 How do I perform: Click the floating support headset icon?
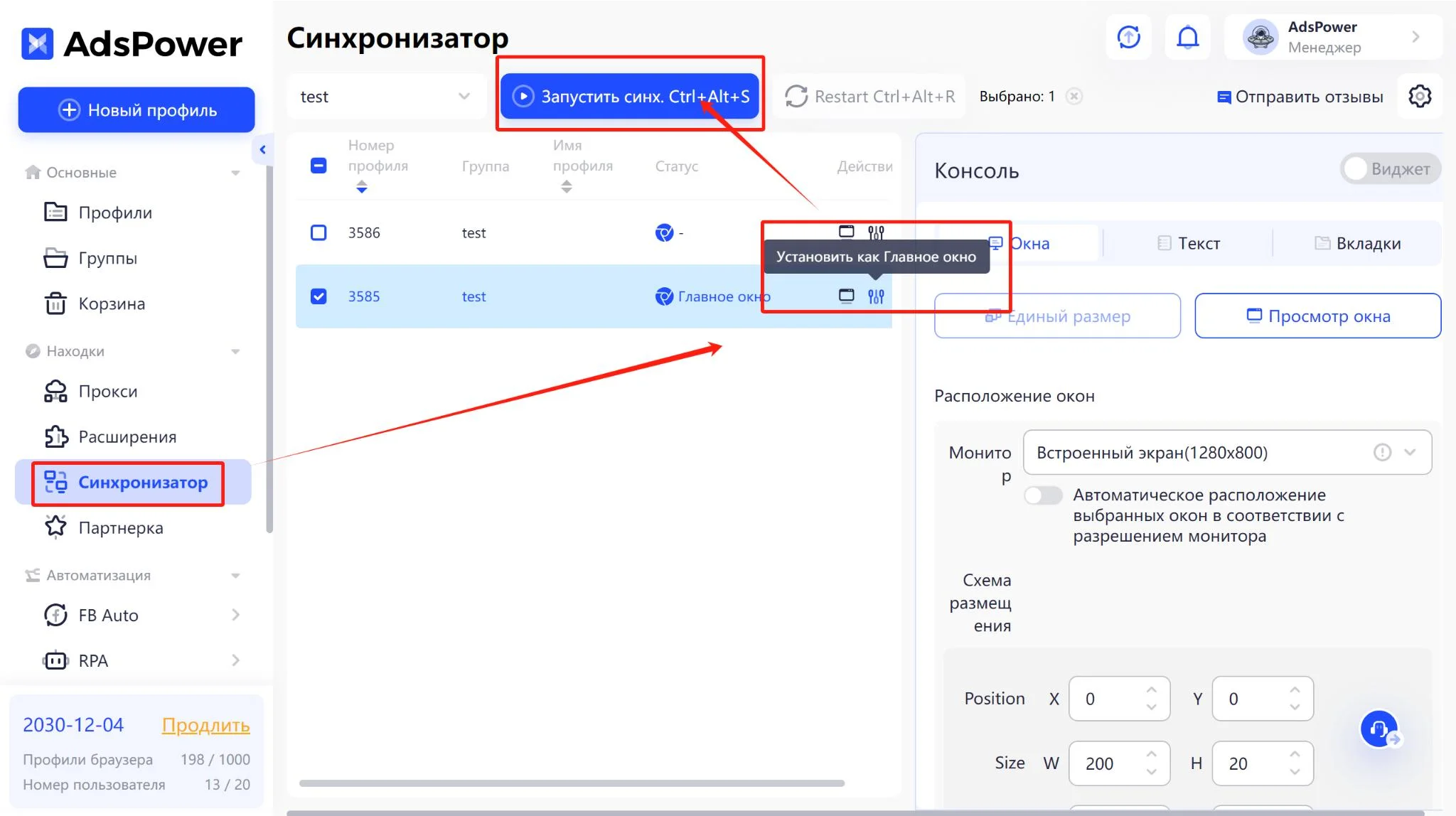(1377, 729)
